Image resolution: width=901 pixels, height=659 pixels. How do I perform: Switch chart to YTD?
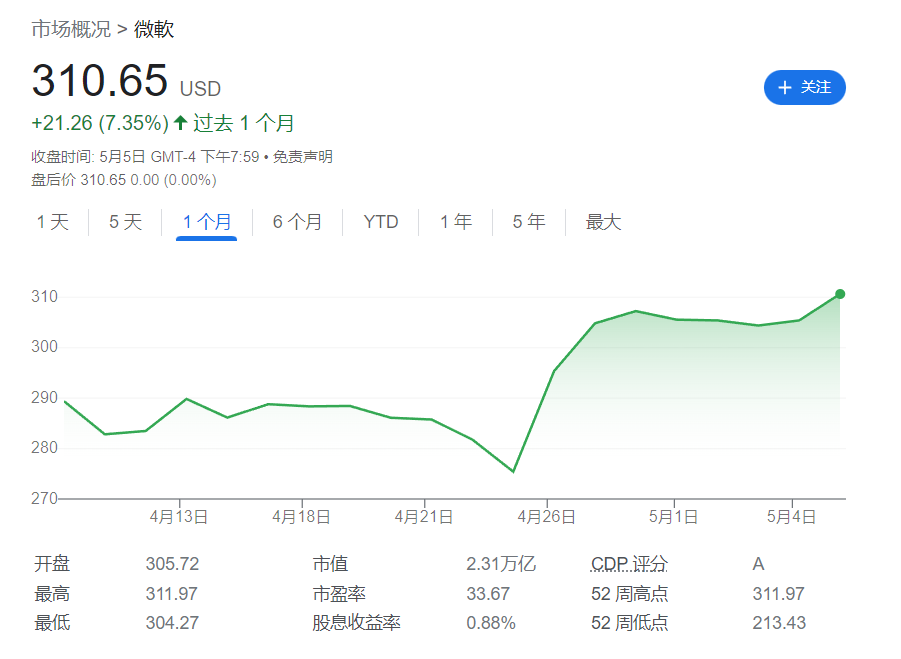(381, 222)
